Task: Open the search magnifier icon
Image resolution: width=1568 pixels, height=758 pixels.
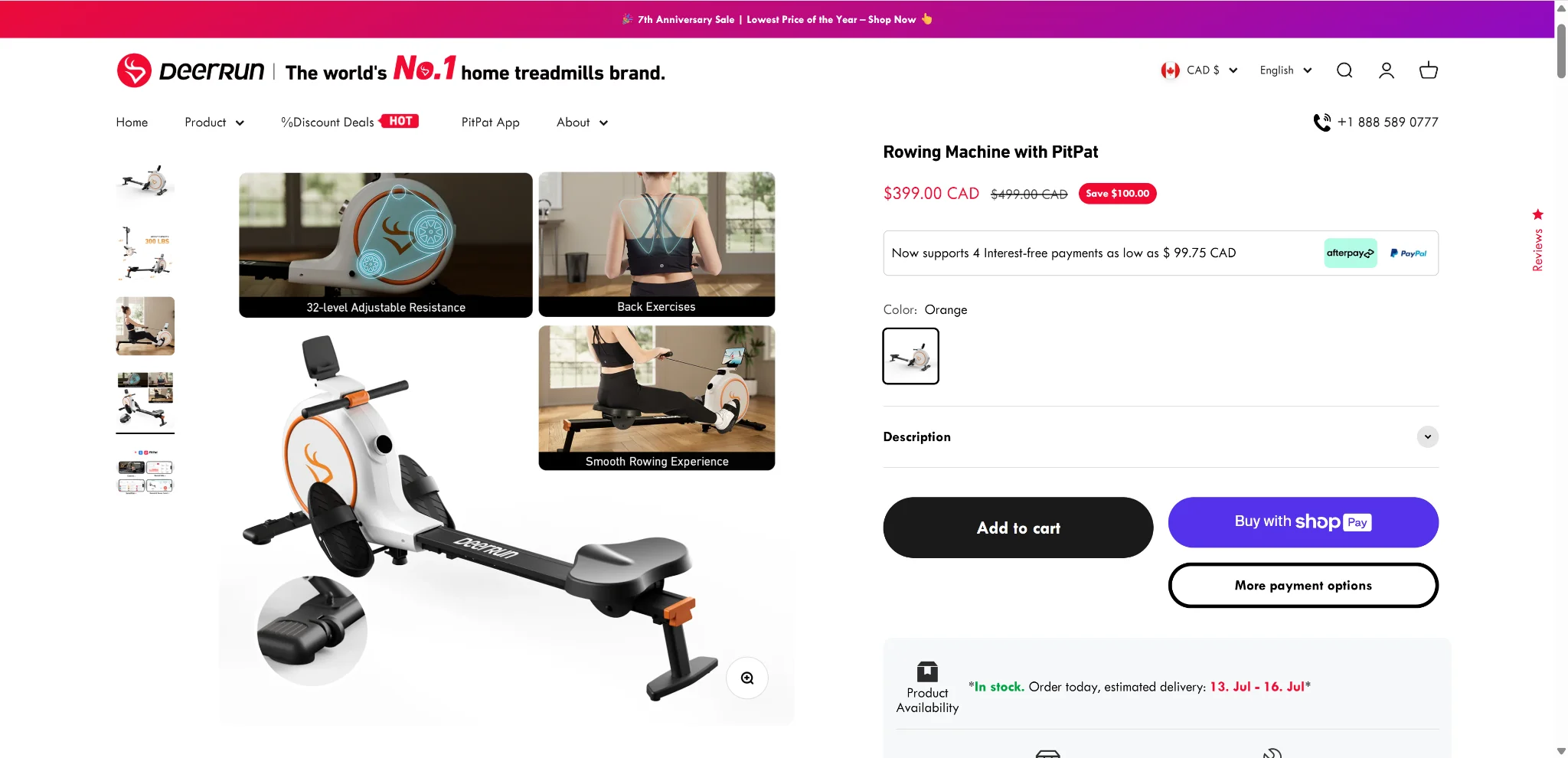Action: coord(1344,70)
